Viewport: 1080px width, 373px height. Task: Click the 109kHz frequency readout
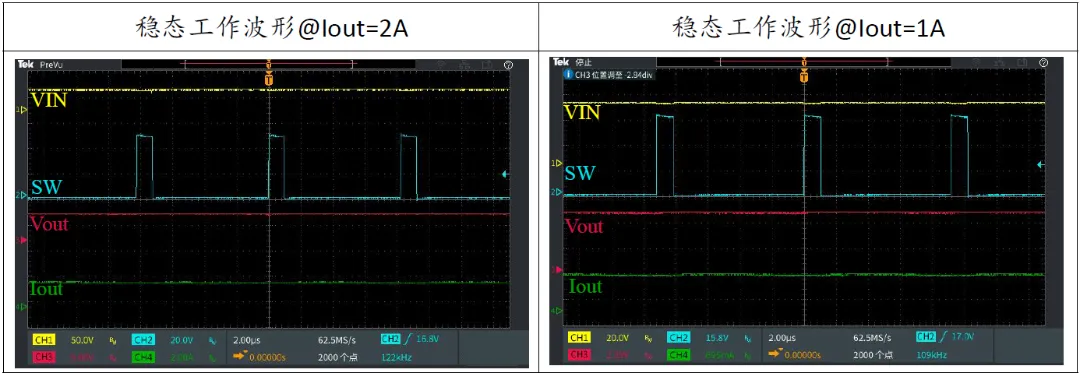coord(932,355)
